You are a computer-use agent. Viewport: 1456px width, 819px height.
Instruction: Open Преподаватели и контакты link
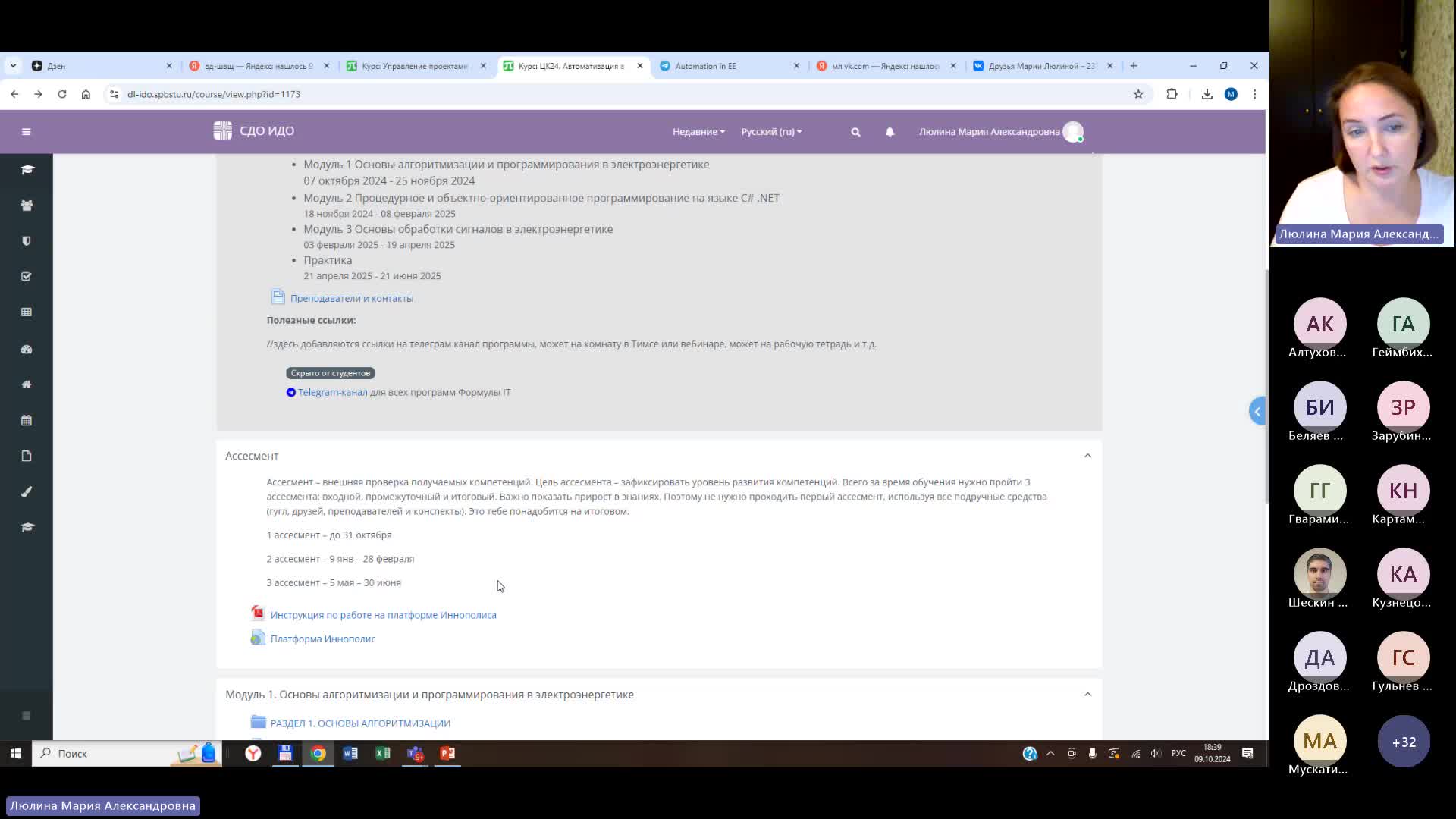tap(351, 298)
